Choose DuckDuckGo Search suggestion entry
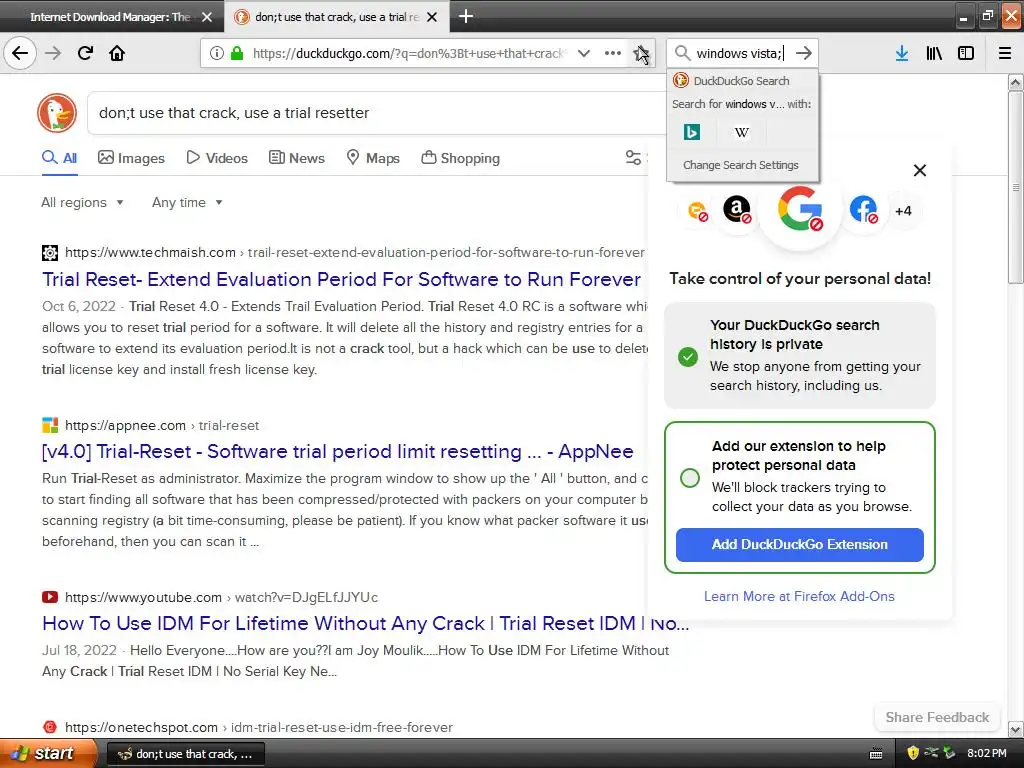This screenshot has height=768, width=1024. click(743, 80)
